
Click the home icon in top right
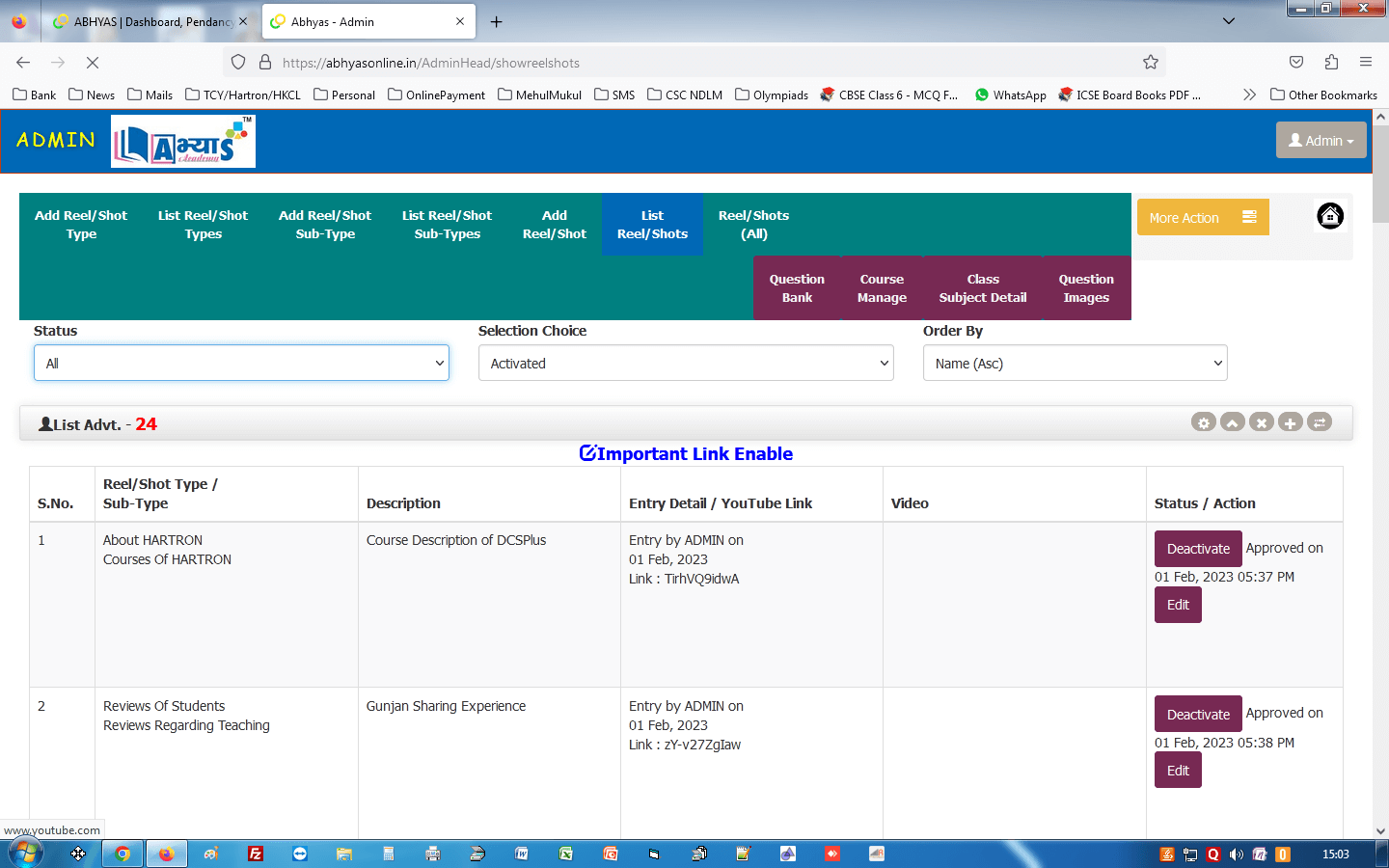(x=1329, y=217)
